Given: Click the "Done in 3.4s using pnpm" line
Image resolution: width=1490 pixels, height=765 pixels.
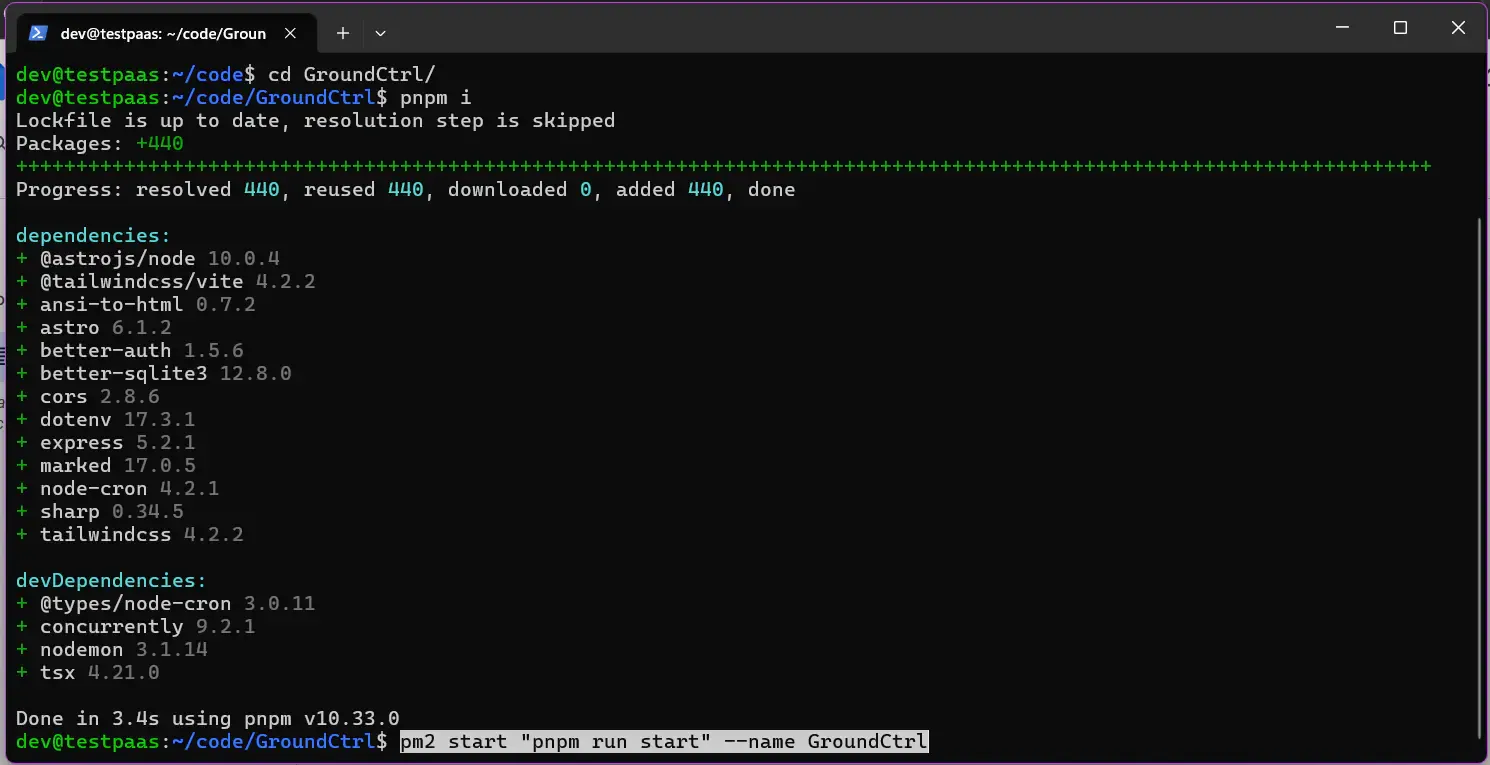Looking at the screenshot, I should coord(207,719).
